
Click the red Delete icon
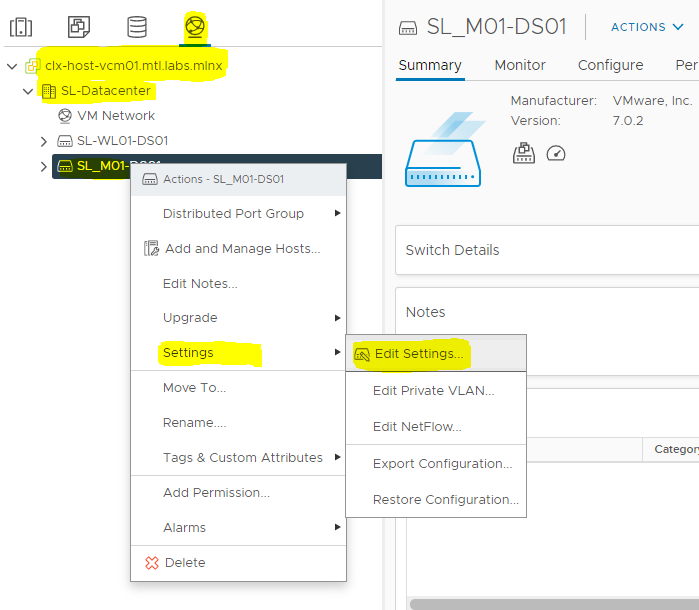[x=152, y=563]
